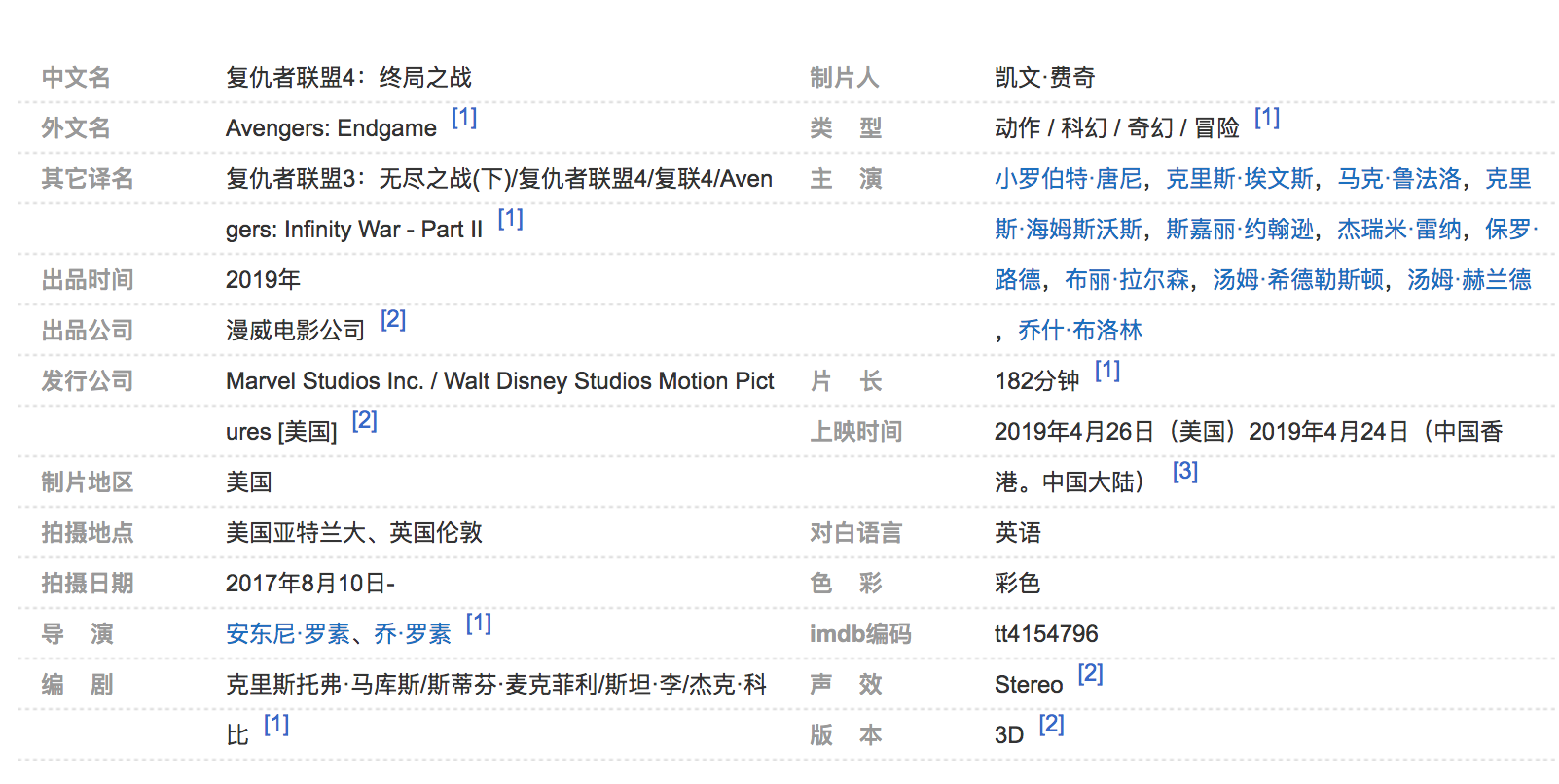Click the color value 彩色
Screen dimensions: 1559x784
(x=1018, y=584)
